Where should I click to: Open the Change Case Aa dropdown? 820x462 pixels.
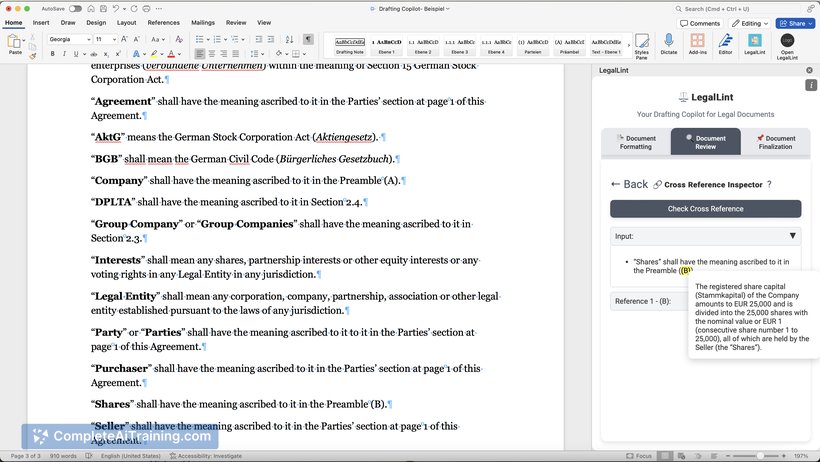tap(158, 39)
